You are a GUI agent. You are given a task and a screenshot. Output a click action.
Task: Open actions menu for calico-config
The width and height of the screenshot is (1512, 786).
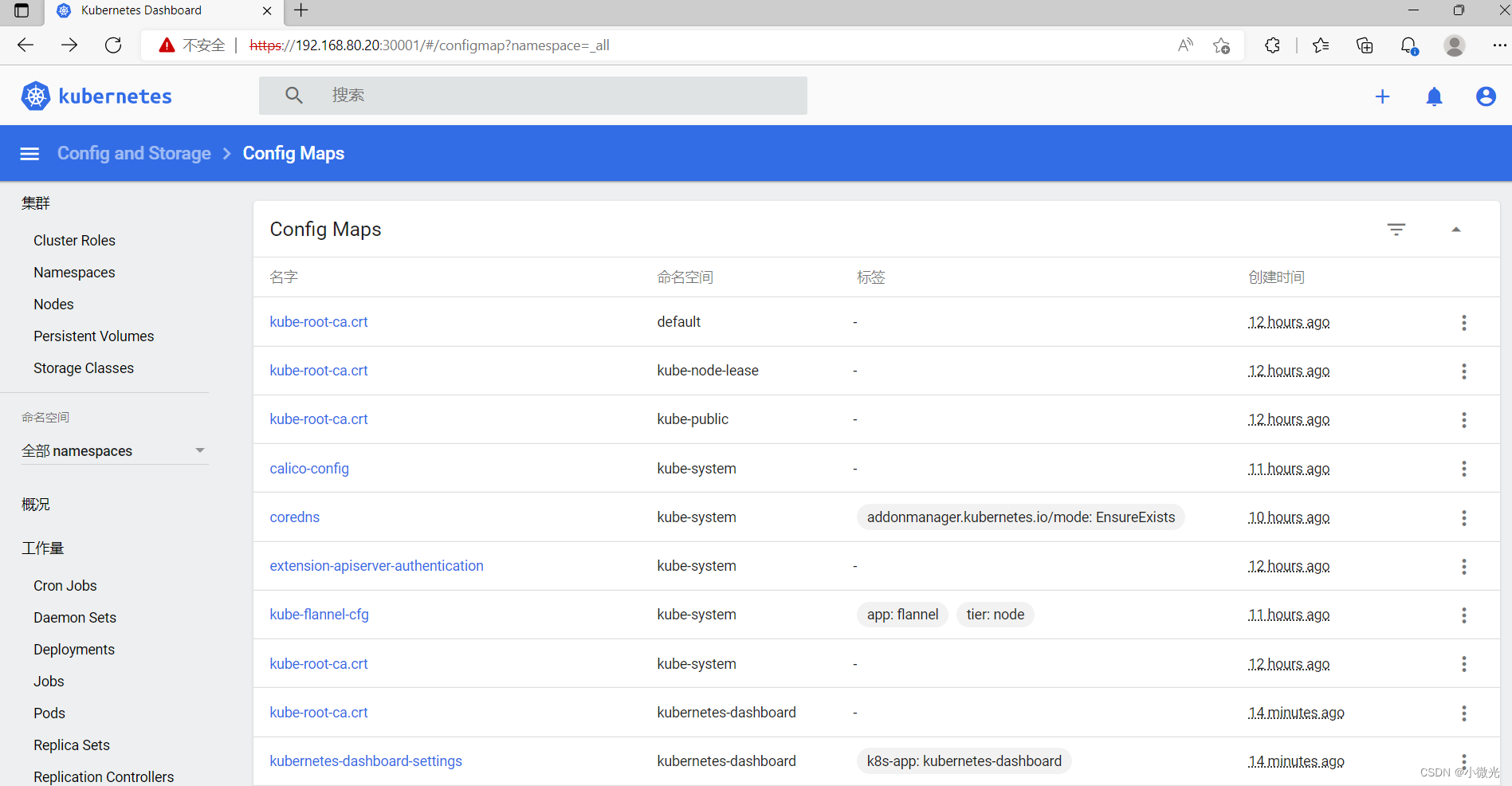(1464, 469)
